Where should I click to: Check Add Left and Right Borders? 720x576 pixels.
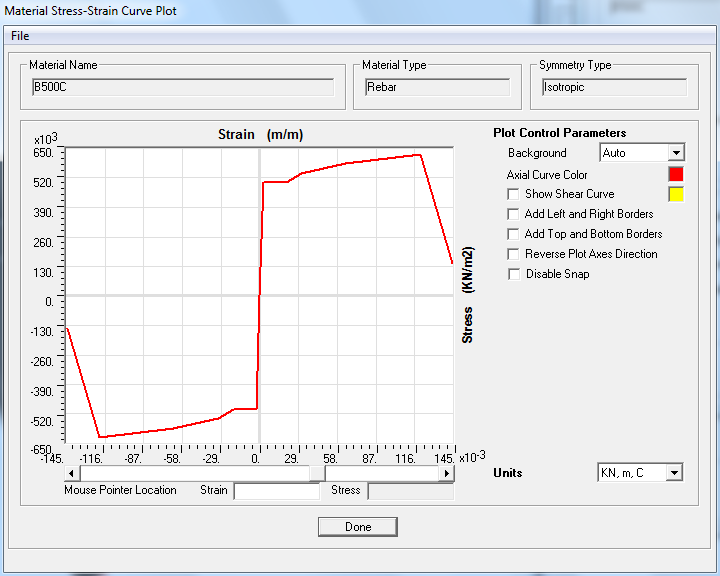(x=513, y=214)
